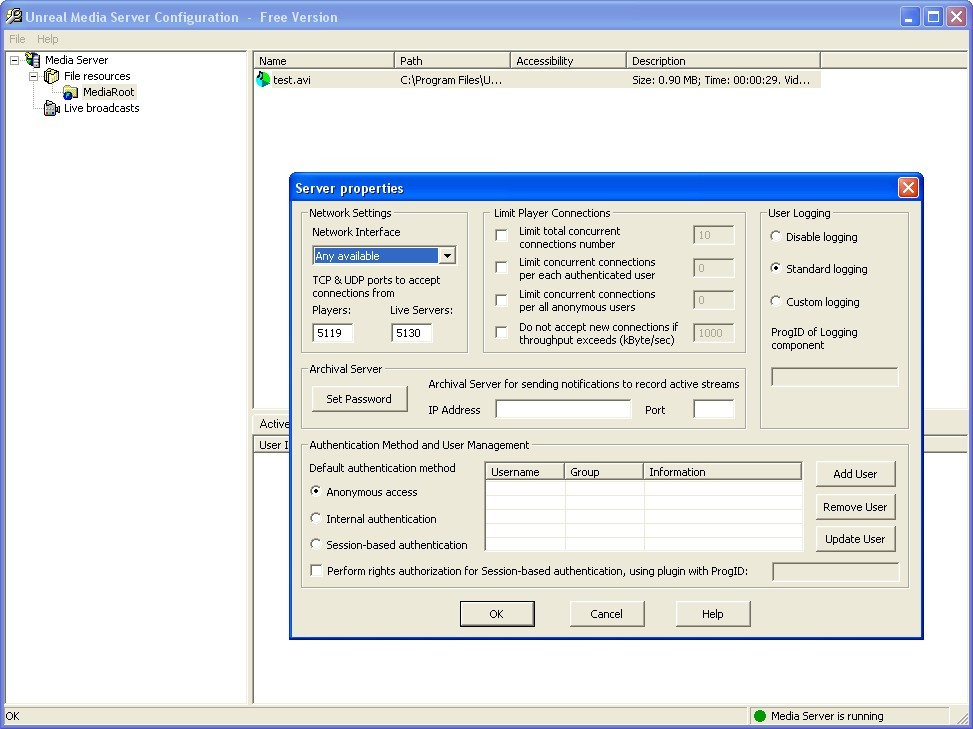Select the Custom logging radio button
This screenshot has height=729, width=973.
point(775,302)
